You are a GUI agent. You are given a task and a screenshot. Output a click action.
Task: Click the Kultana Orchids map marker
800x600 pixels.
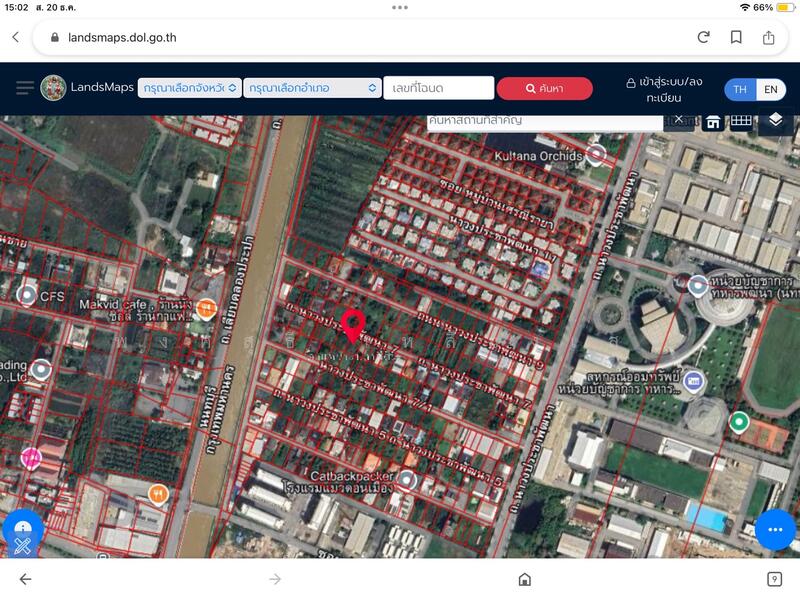point(597,154)
